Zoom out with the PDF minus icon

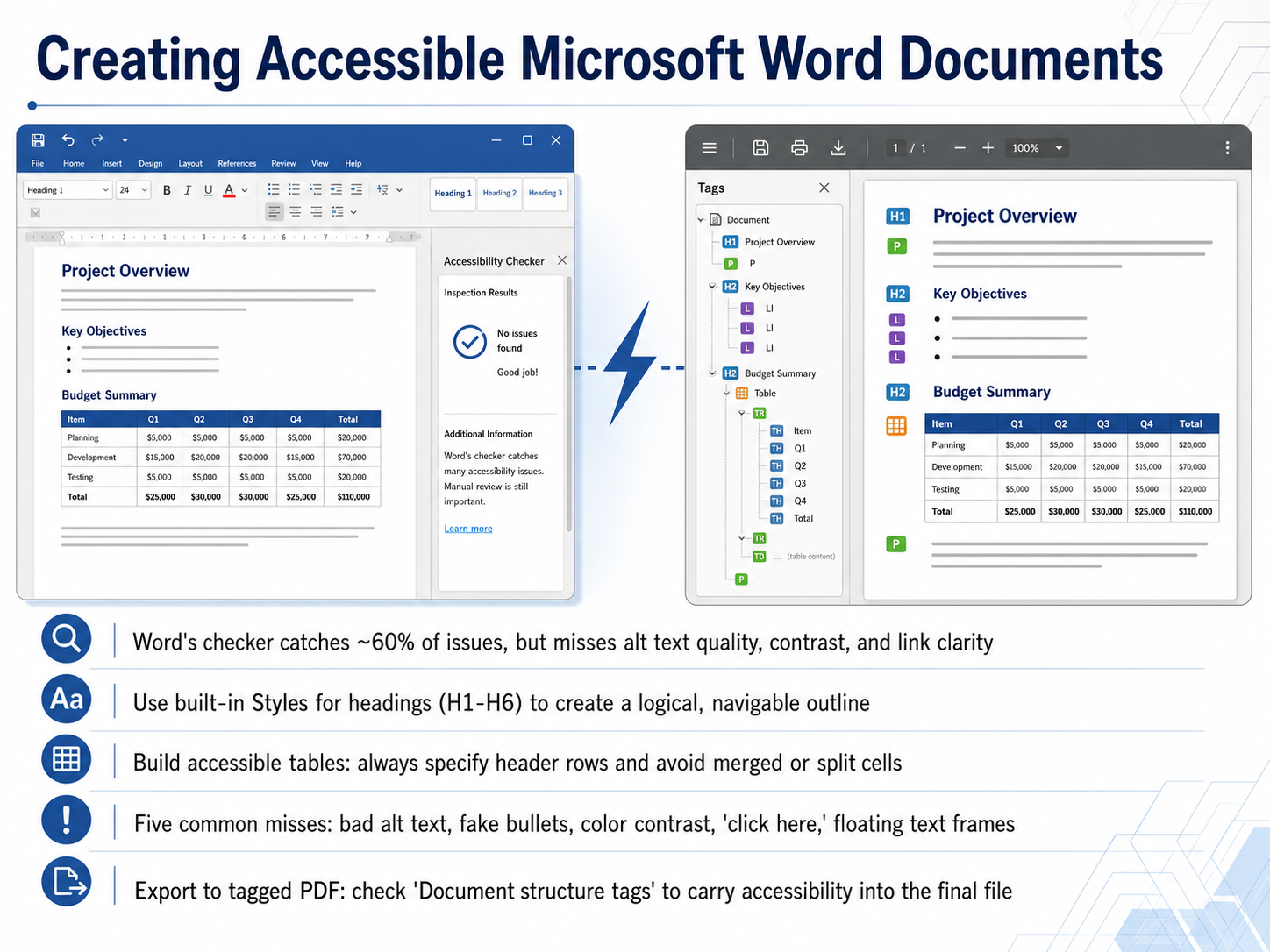coord(960,148)
